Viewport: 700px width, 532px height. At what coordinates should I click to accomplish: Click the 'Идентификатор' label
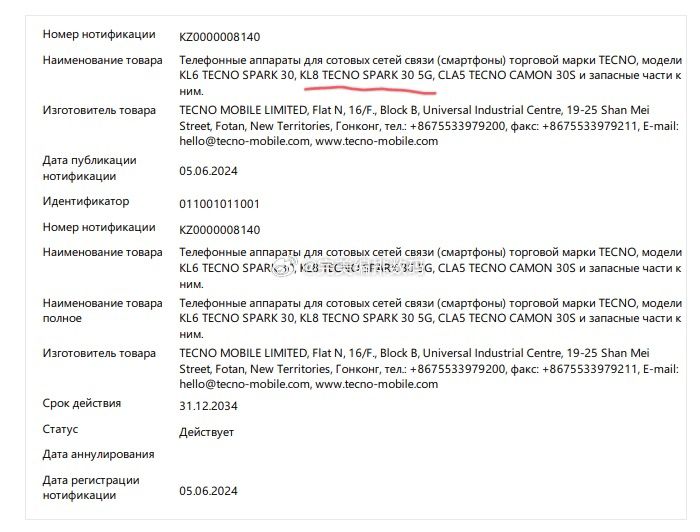[86, 201]
